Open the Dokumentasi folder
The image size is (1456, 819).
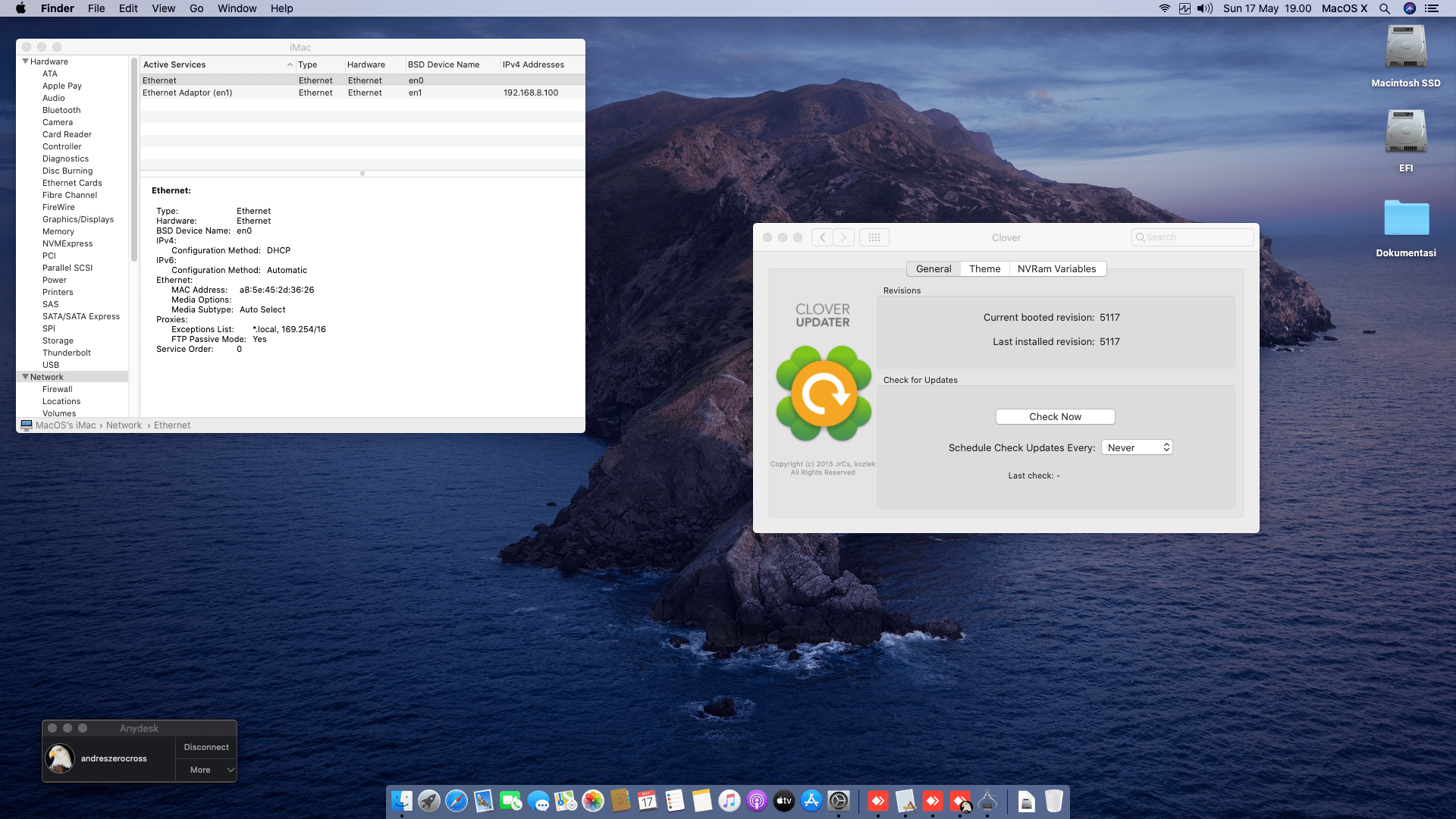click(1406, 218)
